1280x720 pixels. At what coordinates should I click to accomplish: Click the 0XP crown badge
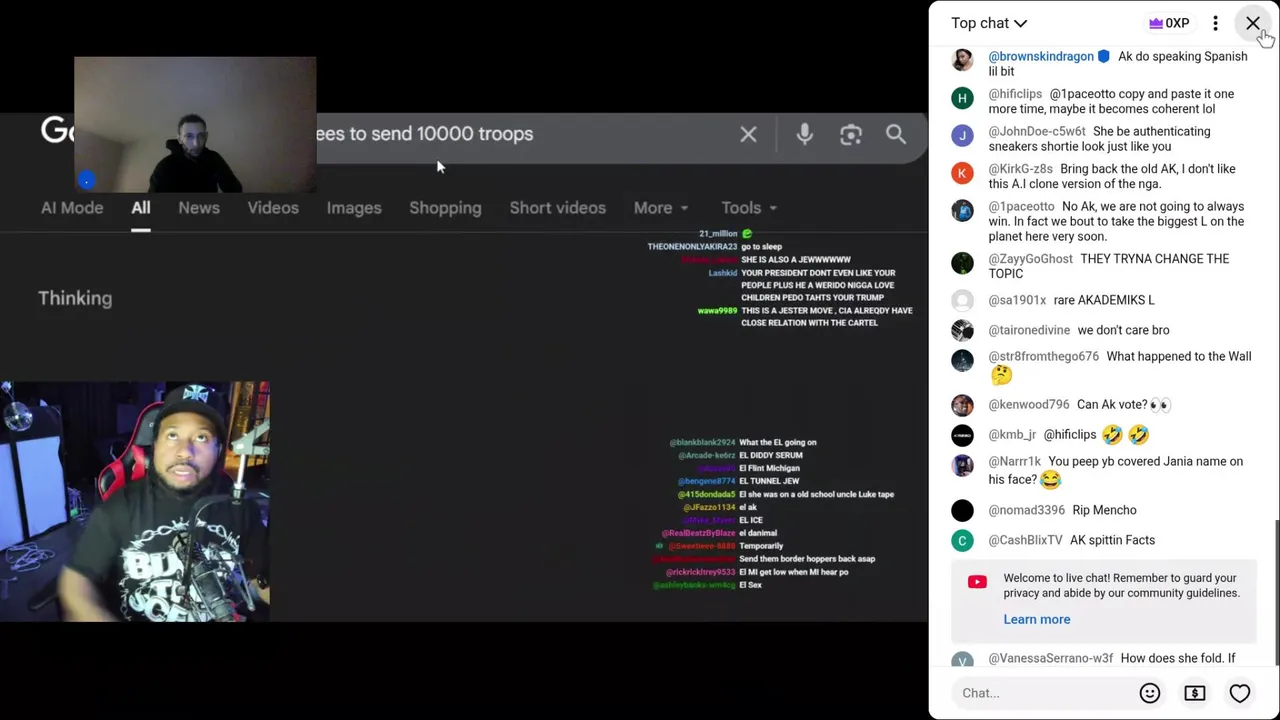coord(1169,23)
